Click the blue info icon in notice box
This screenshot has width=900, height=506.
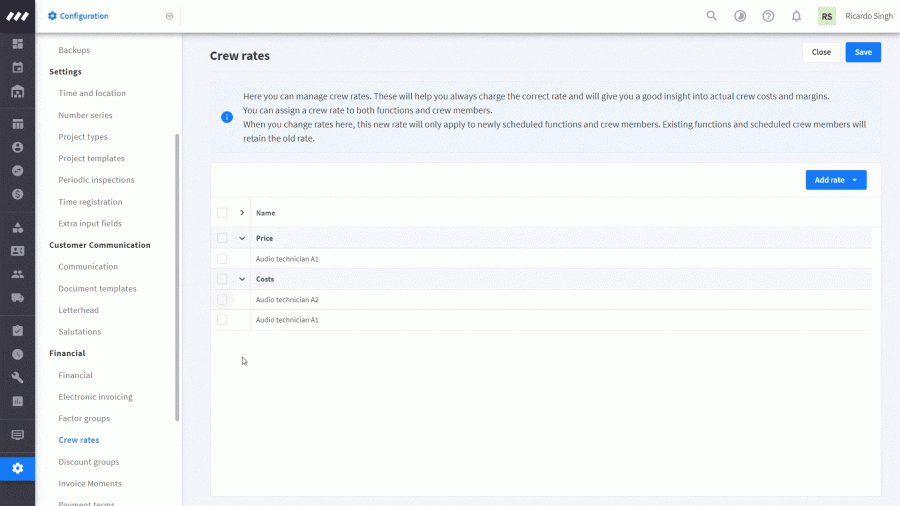[x=227, y=117]
